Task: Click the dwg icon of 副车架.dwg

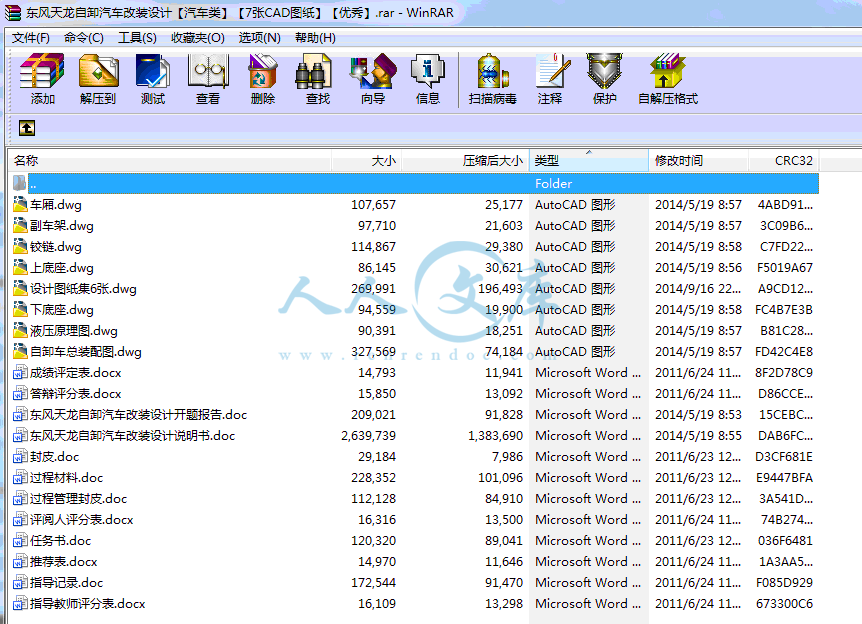Action: click(20, 225)
